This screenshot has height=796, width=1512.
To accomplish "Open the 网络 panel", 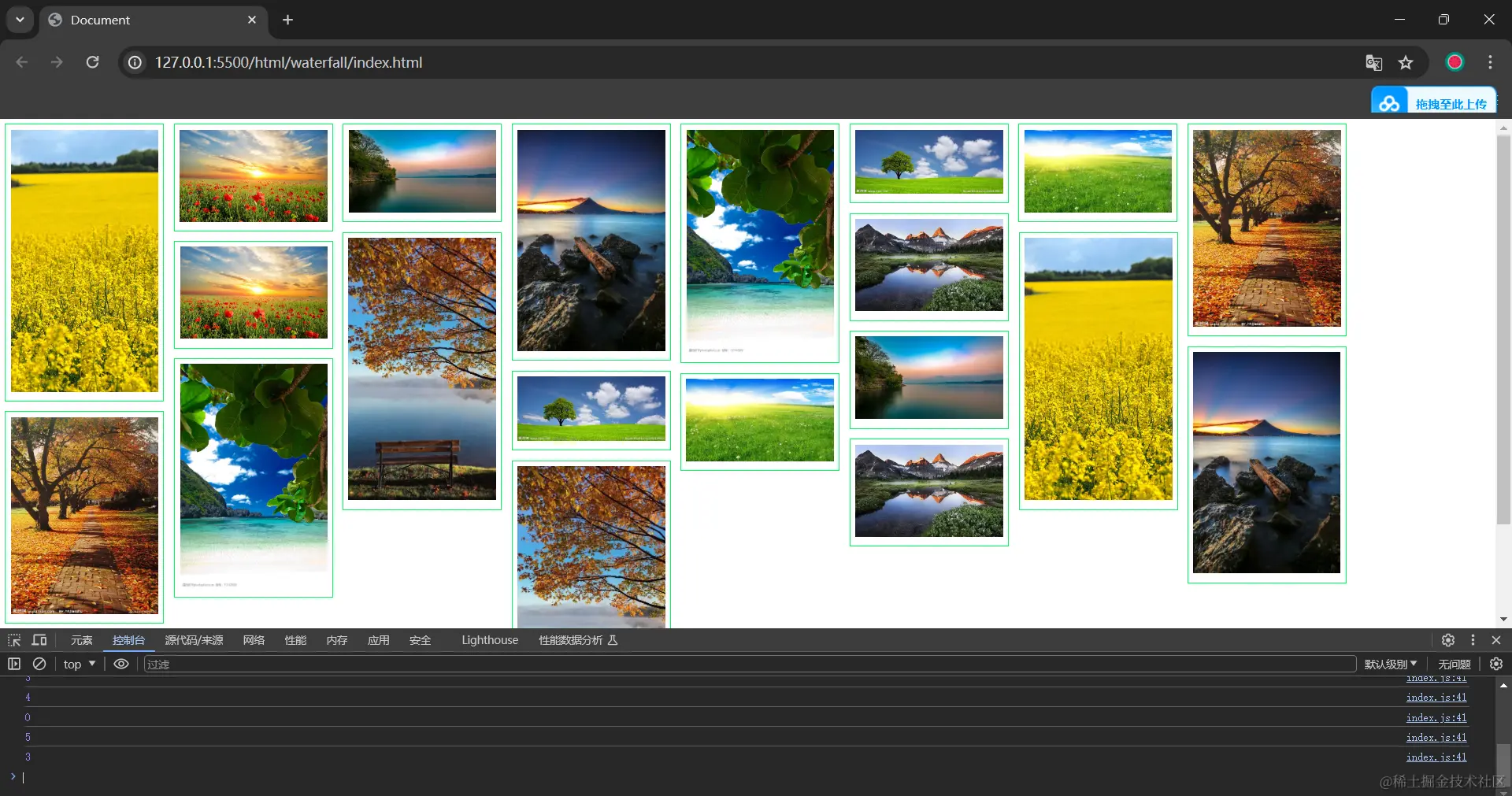I will coord(254,640).
